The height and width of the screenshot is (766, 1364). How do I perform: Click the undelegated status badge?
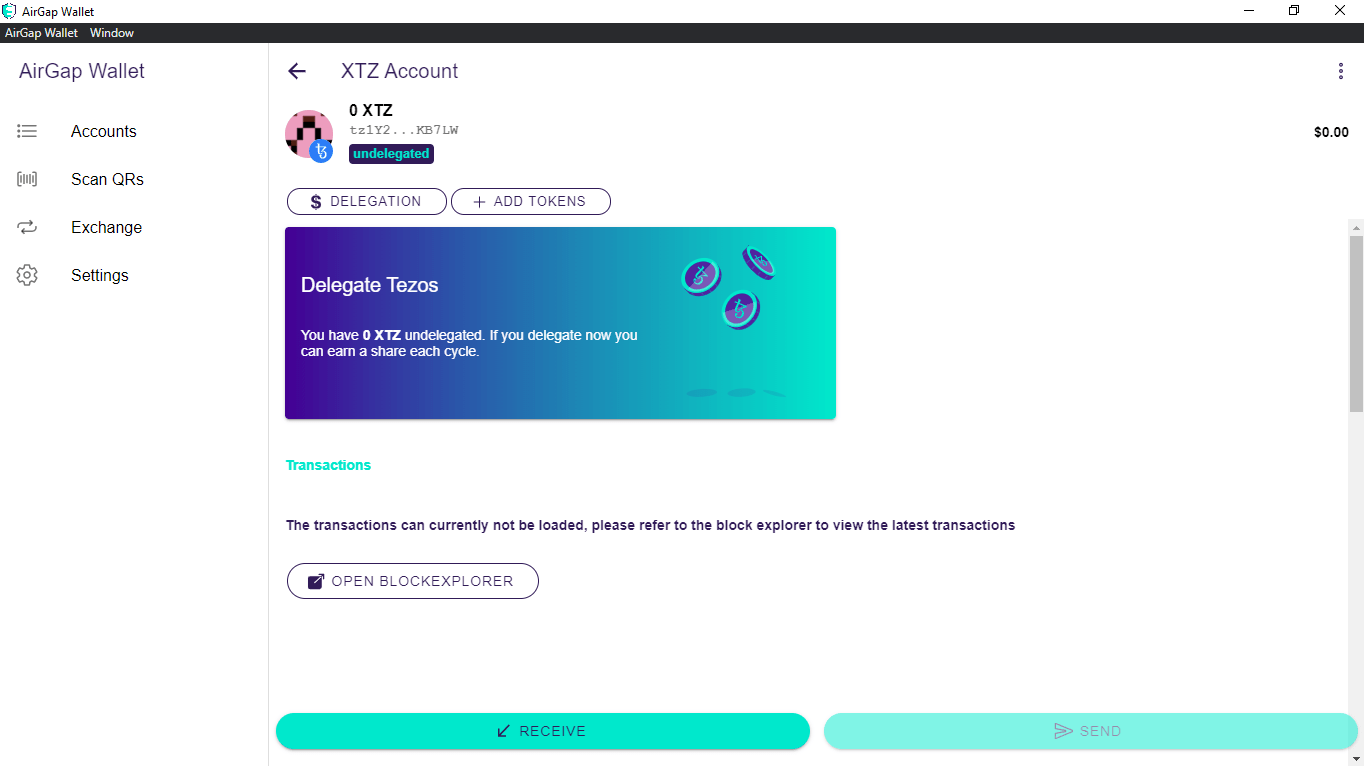(x=391, y=154)
